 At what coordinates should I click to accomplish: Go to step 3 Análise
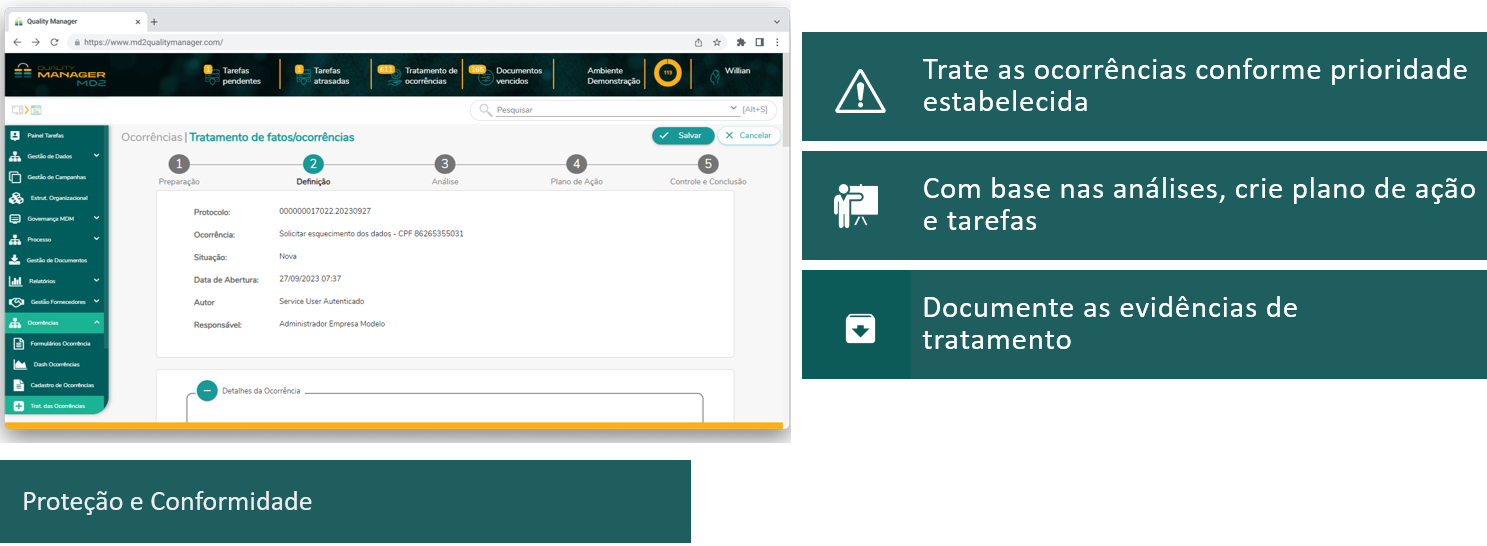[444, 164]
